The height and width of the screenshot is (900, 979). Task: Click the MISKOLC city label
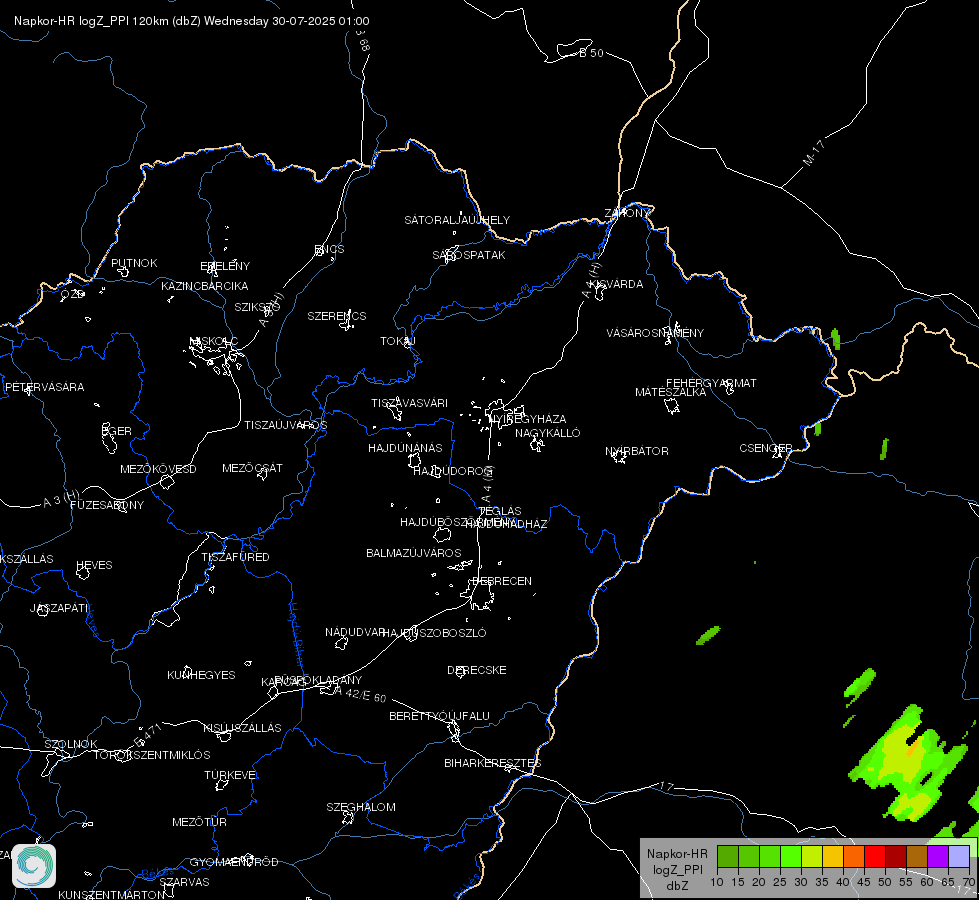214,341
